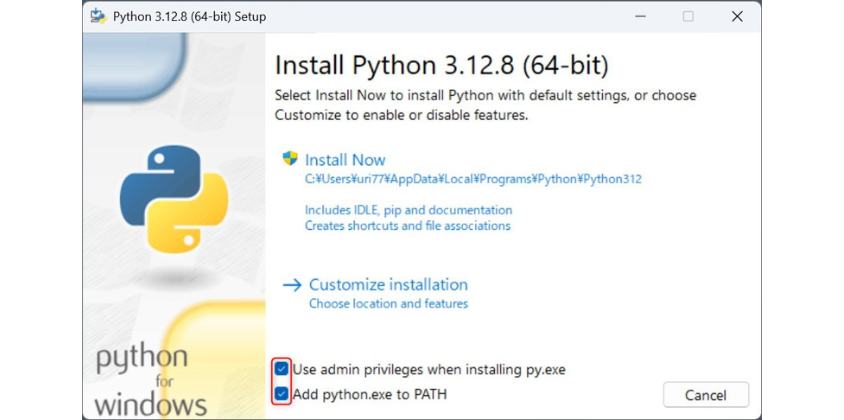
Task: Open Customize installation
Action: coord(388,284)
